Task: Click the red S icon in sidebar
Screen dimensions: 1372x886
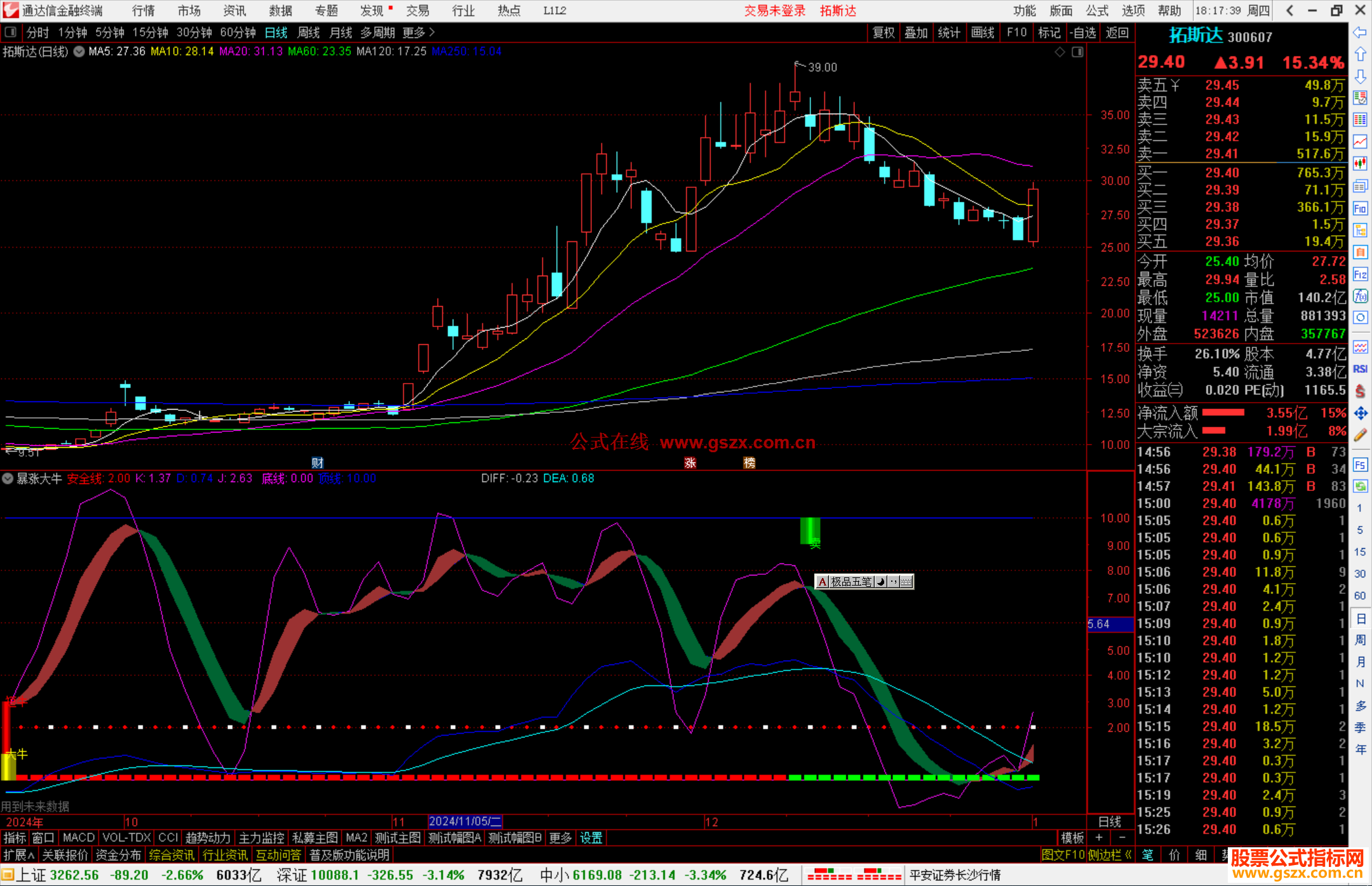Action: 1360,391
